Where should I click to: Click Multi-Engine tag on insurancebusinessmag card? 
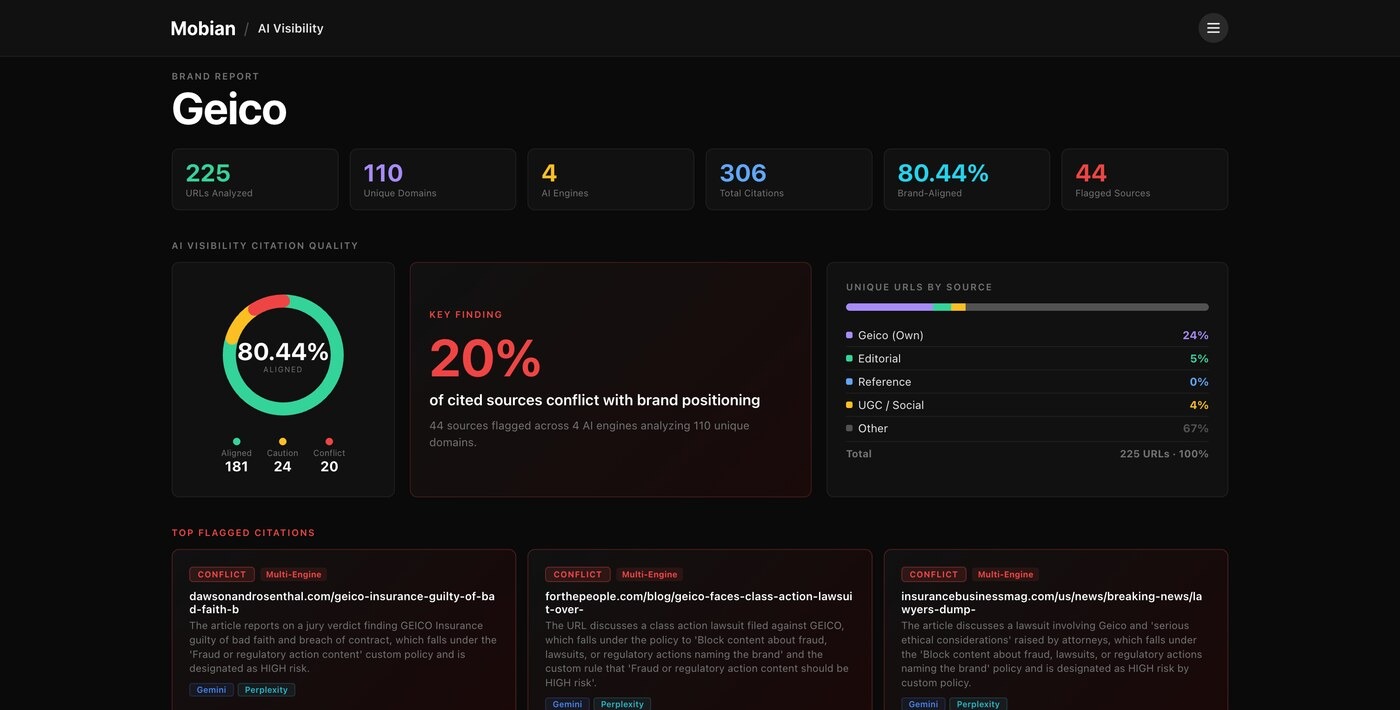coord(1006,575)
